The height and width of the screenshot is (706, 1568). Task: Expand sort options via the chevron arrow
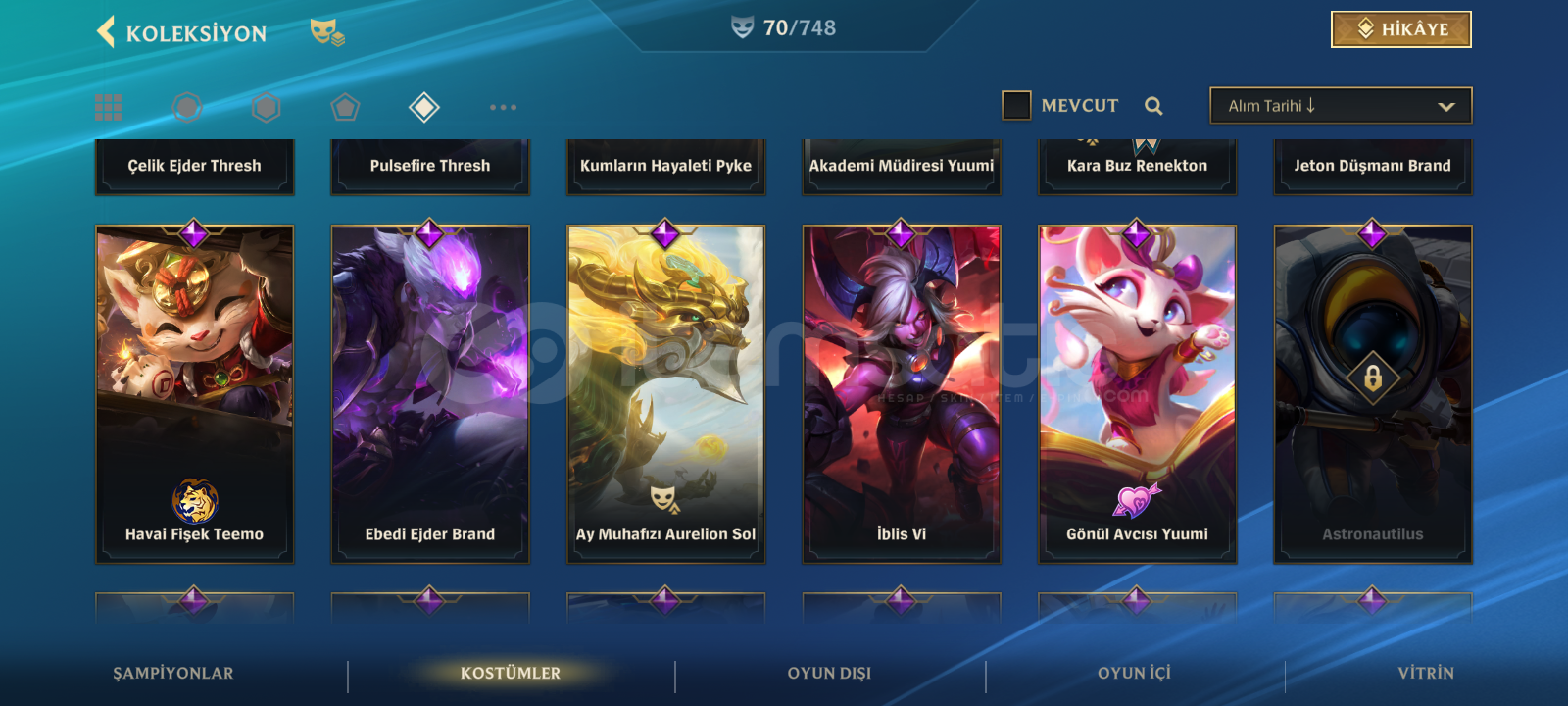1445,106
